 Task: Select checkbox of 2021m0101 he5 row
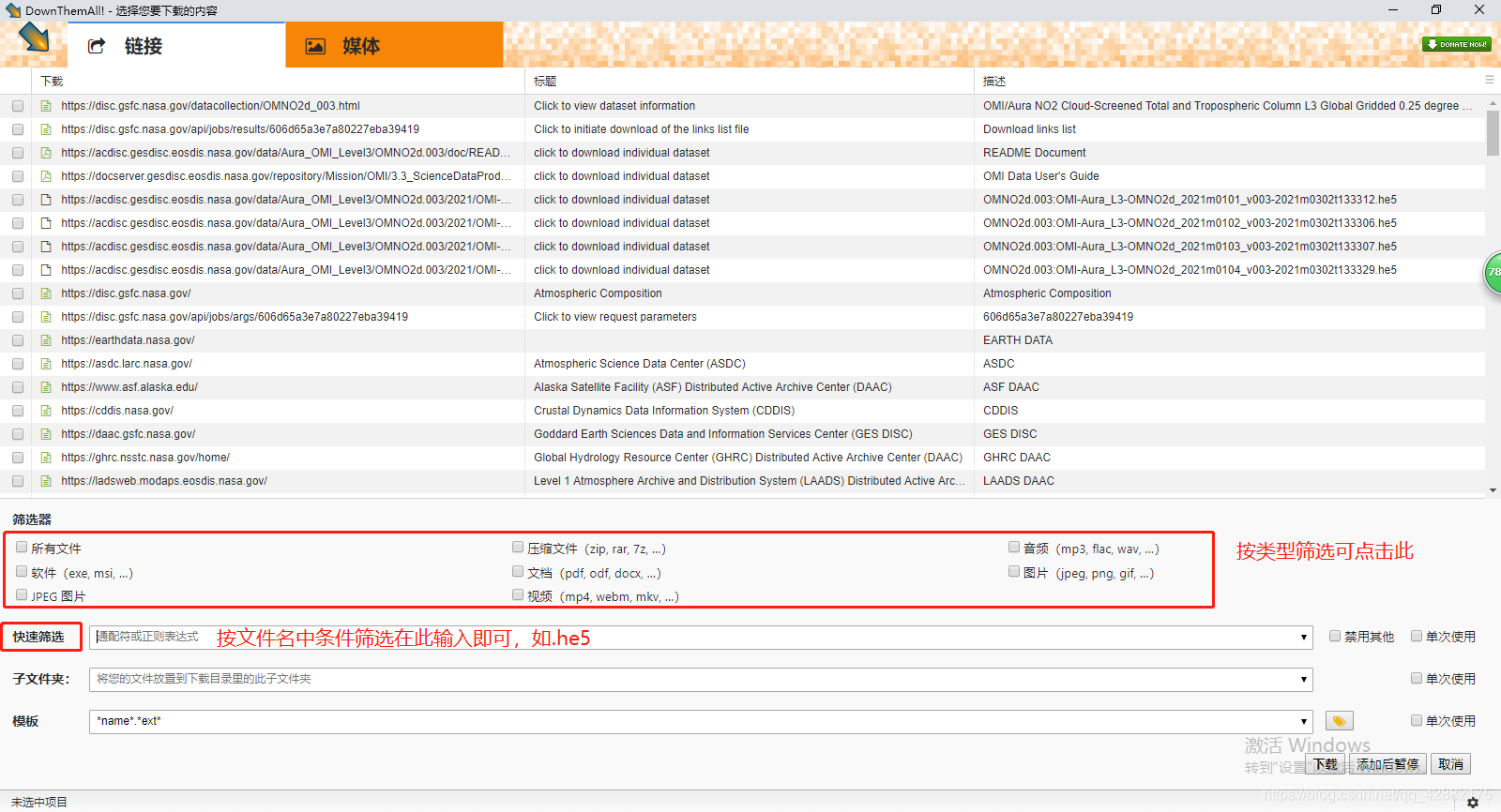18,200
